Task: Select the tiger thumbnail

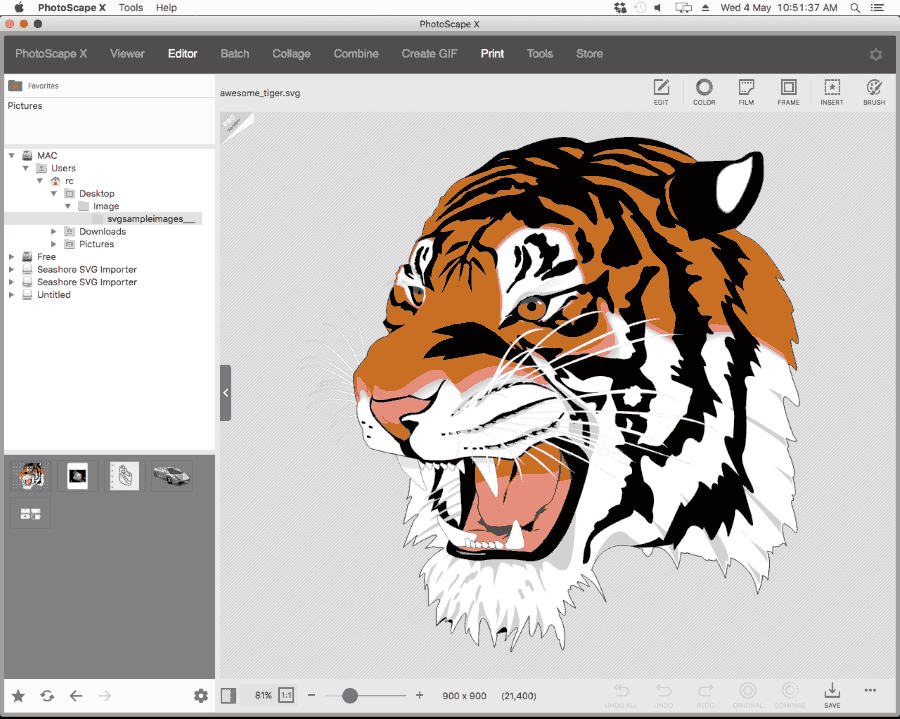Action: 30,476
